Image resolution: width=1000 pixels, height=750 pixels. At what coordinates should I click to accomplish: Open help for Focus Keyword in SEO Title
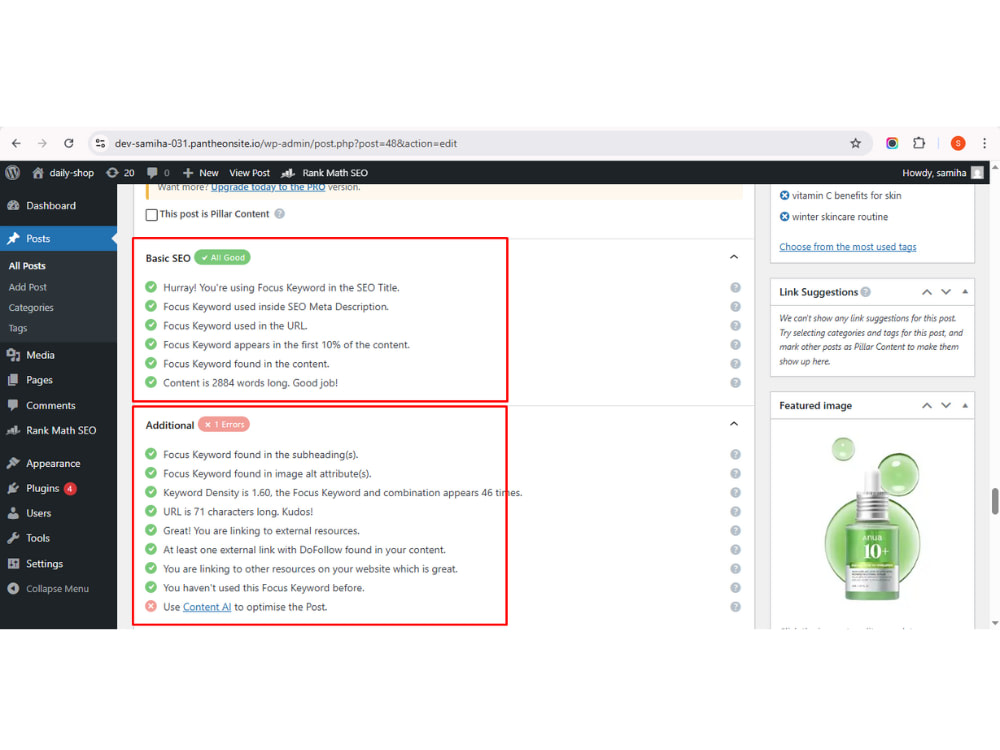coord(735,288)
